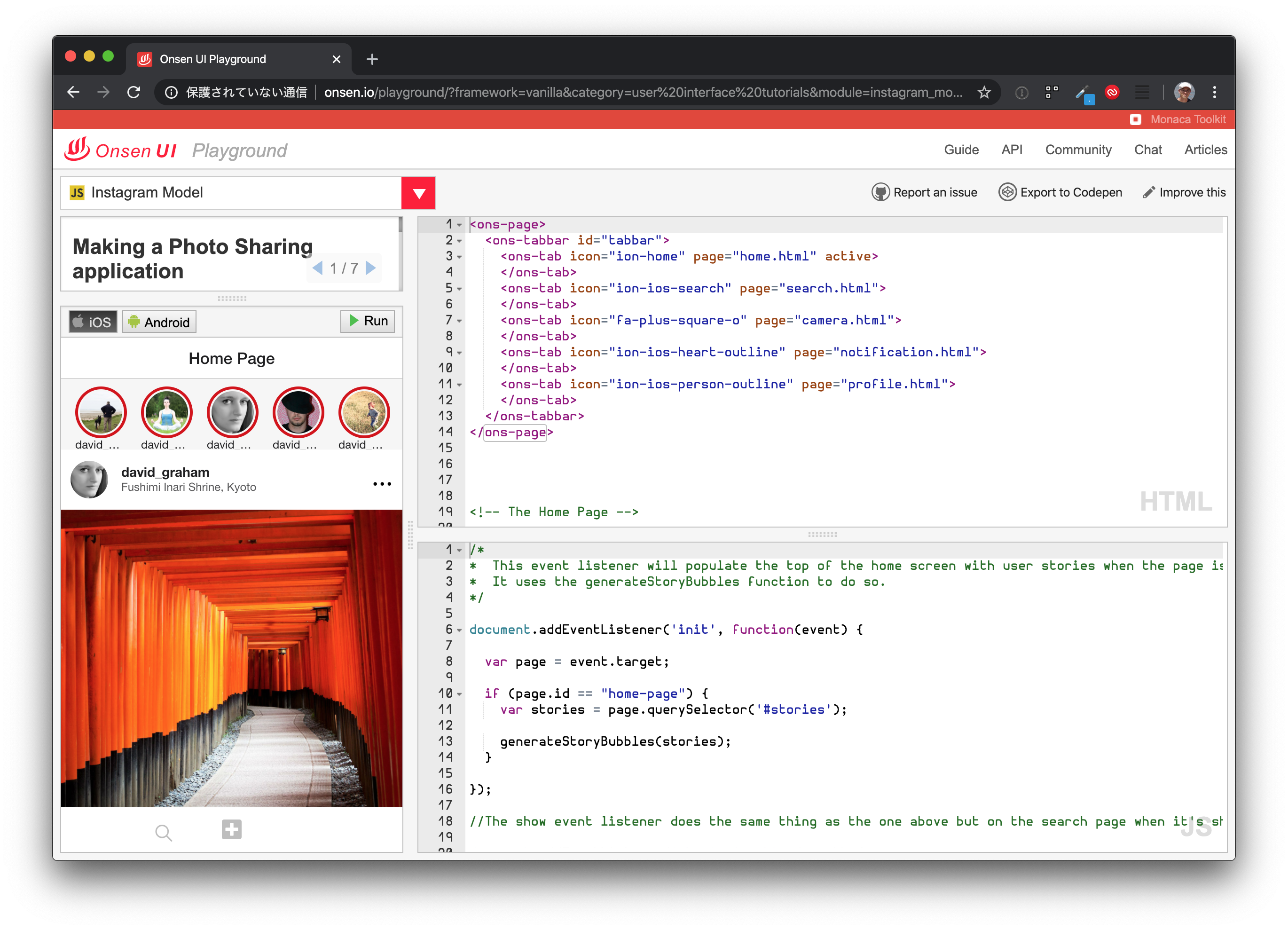
Task: Switch preview to iOS platform
Action: pyautogui.click(x=93, y=322)
